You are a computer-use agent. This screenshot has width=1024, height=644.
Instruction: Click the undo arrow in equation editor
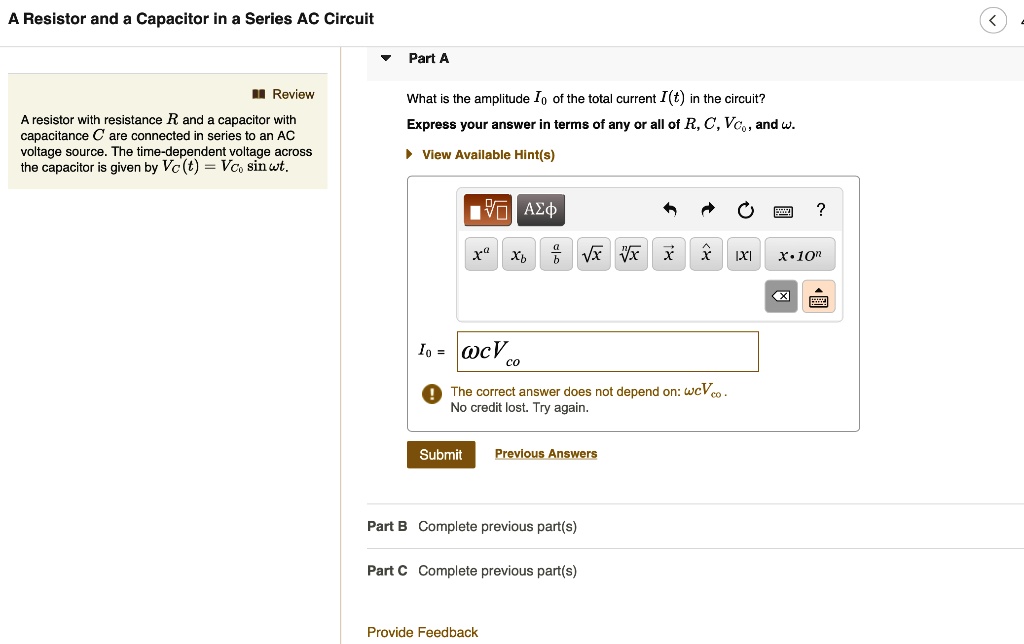[671, 210]
